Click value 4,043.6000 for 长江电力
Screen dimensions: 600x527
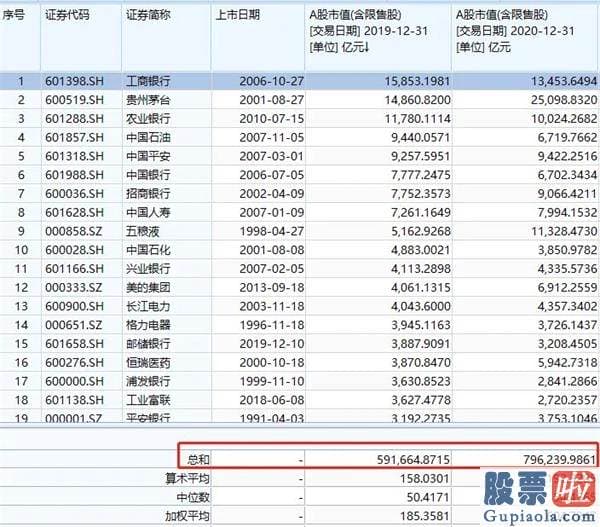(421, 306)
